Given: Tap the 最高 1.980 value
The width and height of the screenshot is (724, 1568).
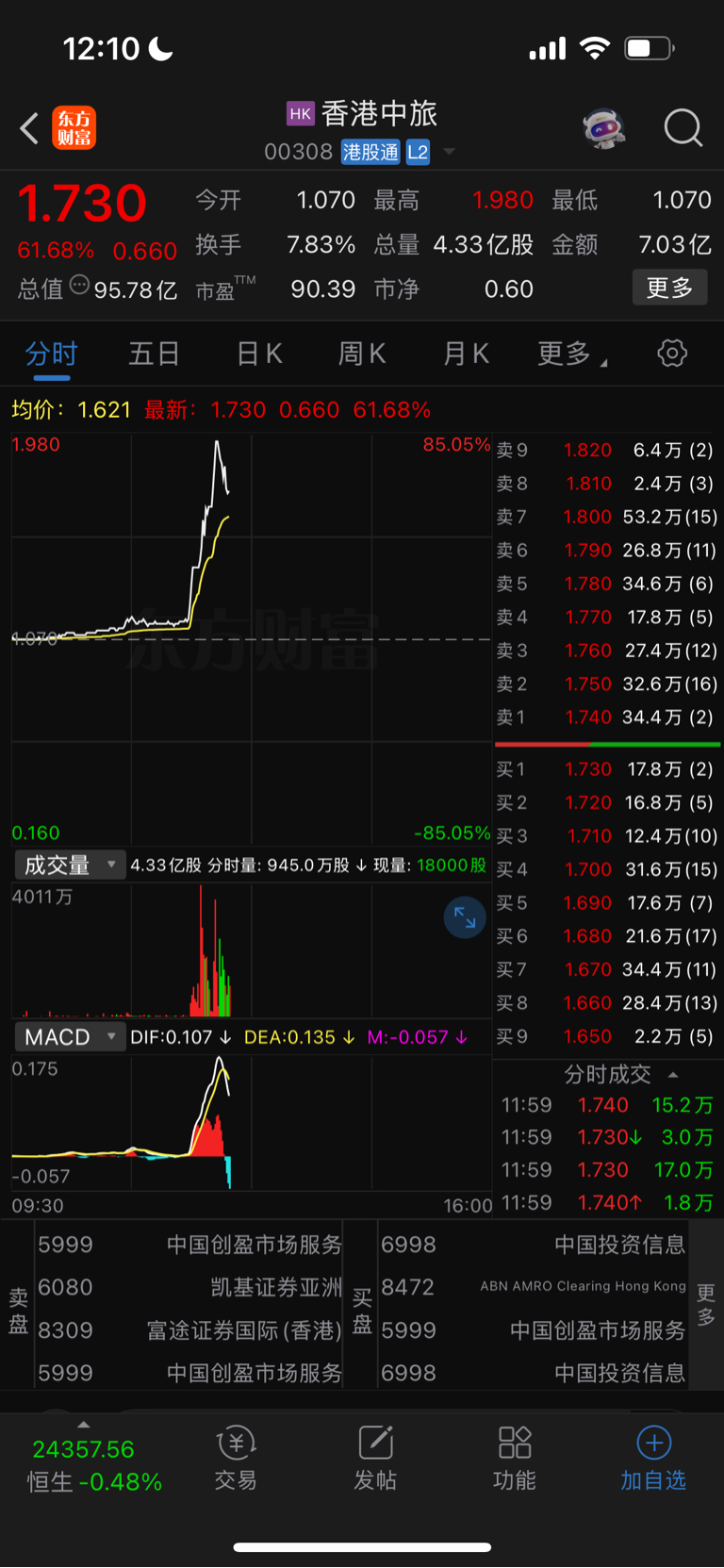Looking at the screenshot, I should 502,200.
